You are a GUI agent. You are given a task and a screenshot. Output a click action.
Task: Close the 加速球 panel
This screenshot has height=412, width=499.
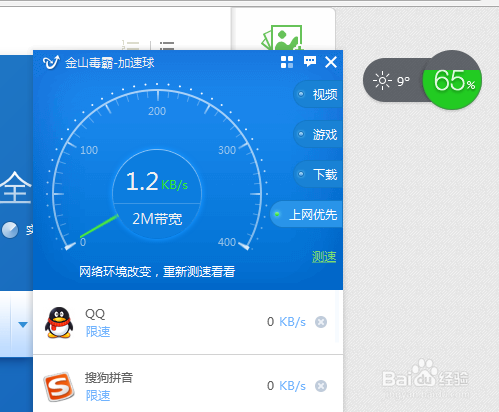[x=331, y=62]
